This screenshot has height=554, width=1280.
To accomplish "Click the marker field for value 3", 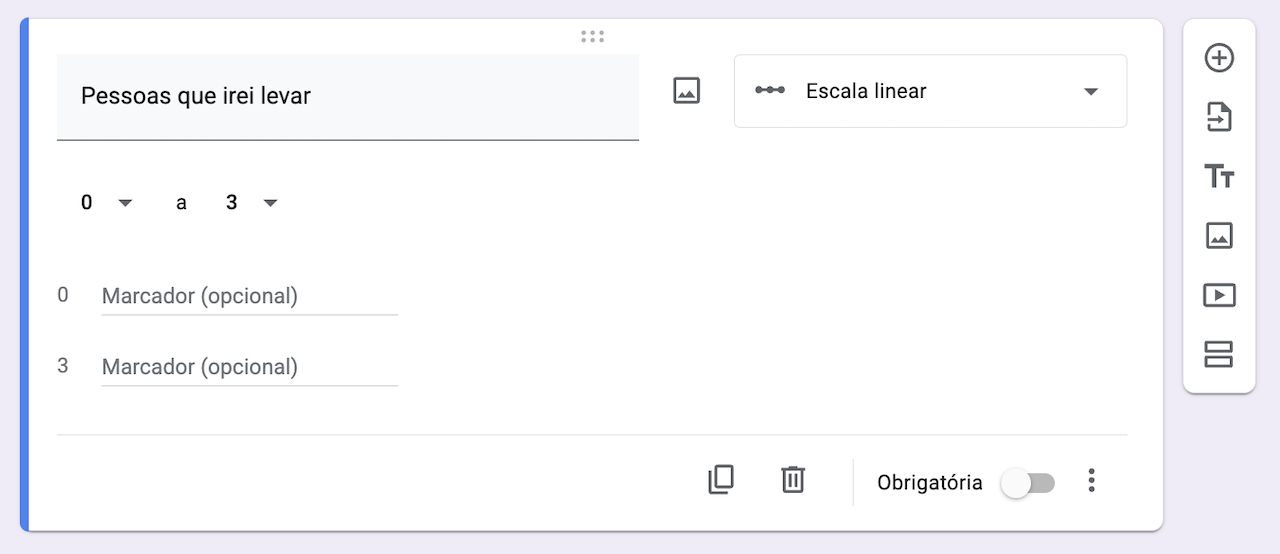I will point(249,367).
